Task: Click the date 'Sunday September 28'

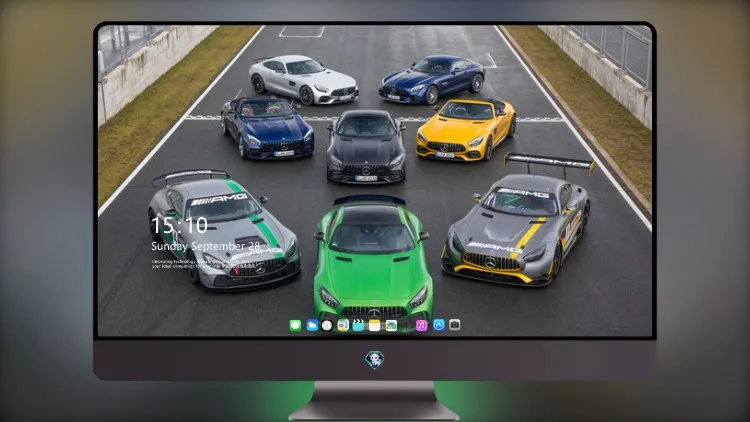Action: pyautogui.click(x=206, y=246)
